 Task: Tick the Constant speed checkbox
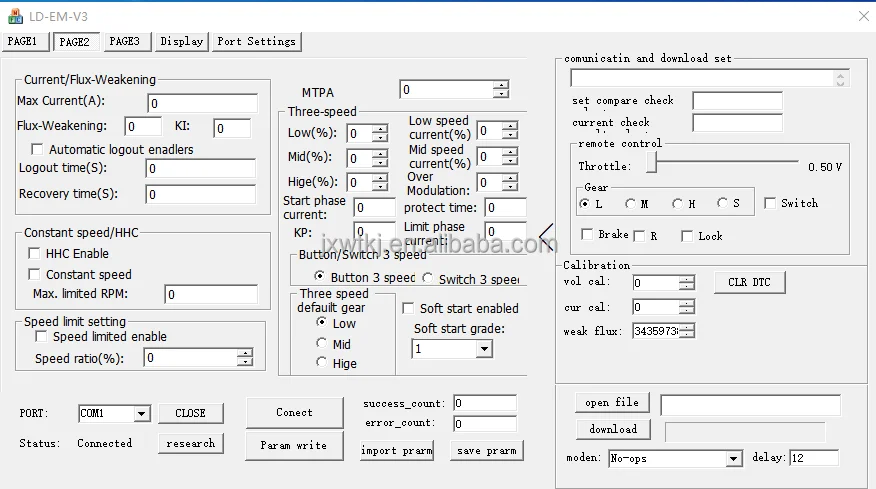(34, 274)
